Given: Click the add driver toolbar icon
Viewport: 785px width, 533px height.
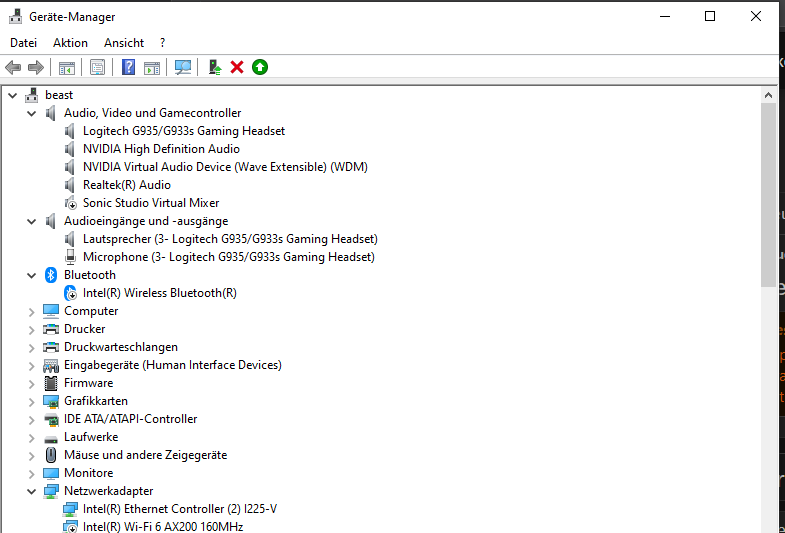Looking at the screenshot, I should [x=215, y=67].
